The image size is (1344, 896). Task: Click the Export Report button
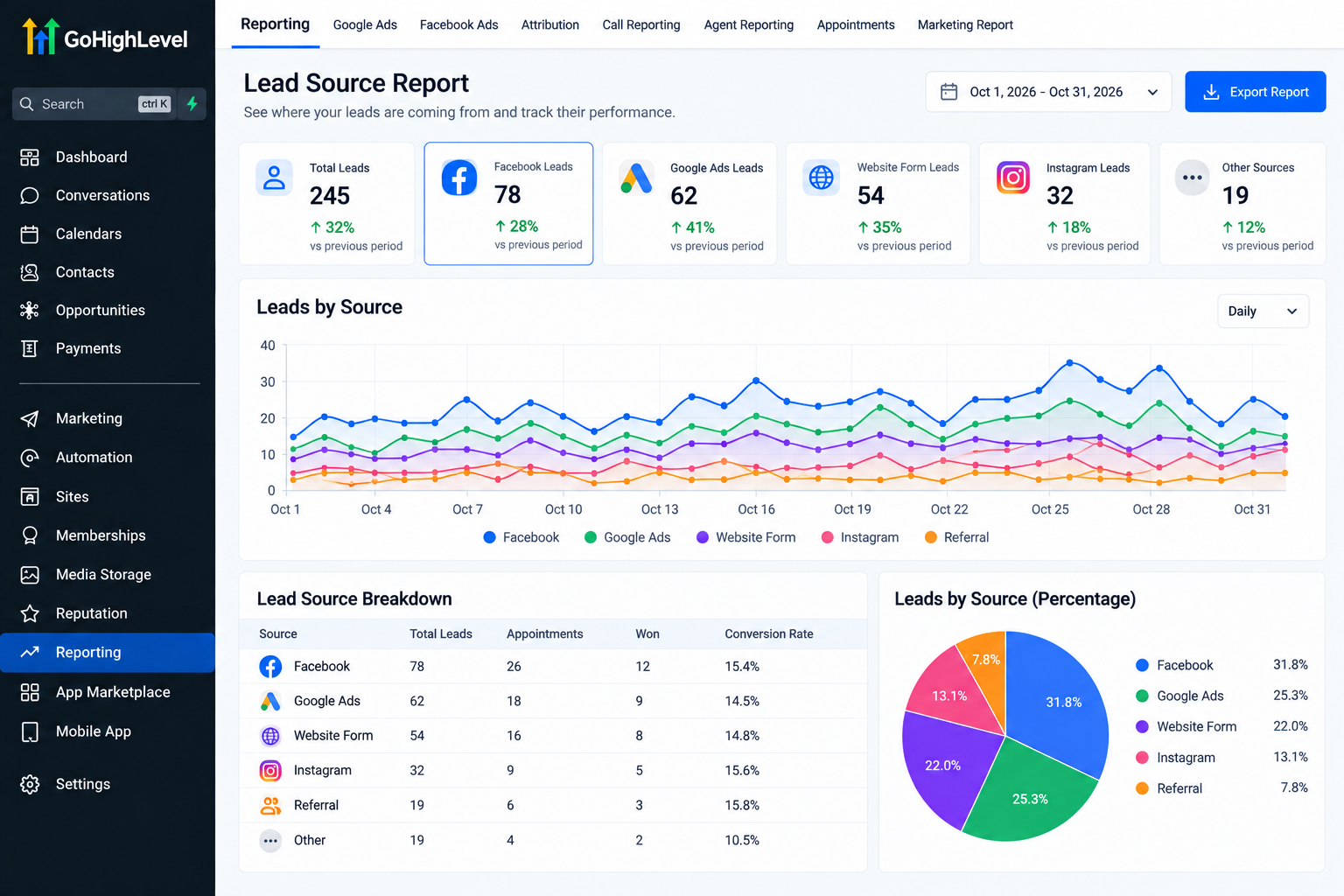tap(1256, 92)
